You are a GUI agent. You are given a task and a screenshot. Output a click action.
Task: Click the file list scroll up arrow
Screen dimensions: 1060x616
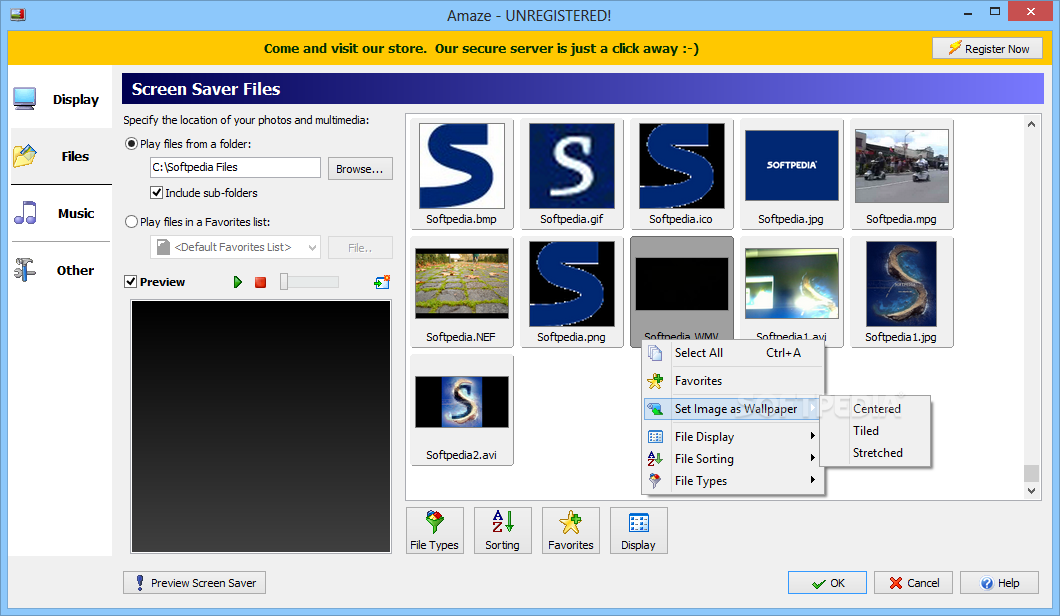1031,124
